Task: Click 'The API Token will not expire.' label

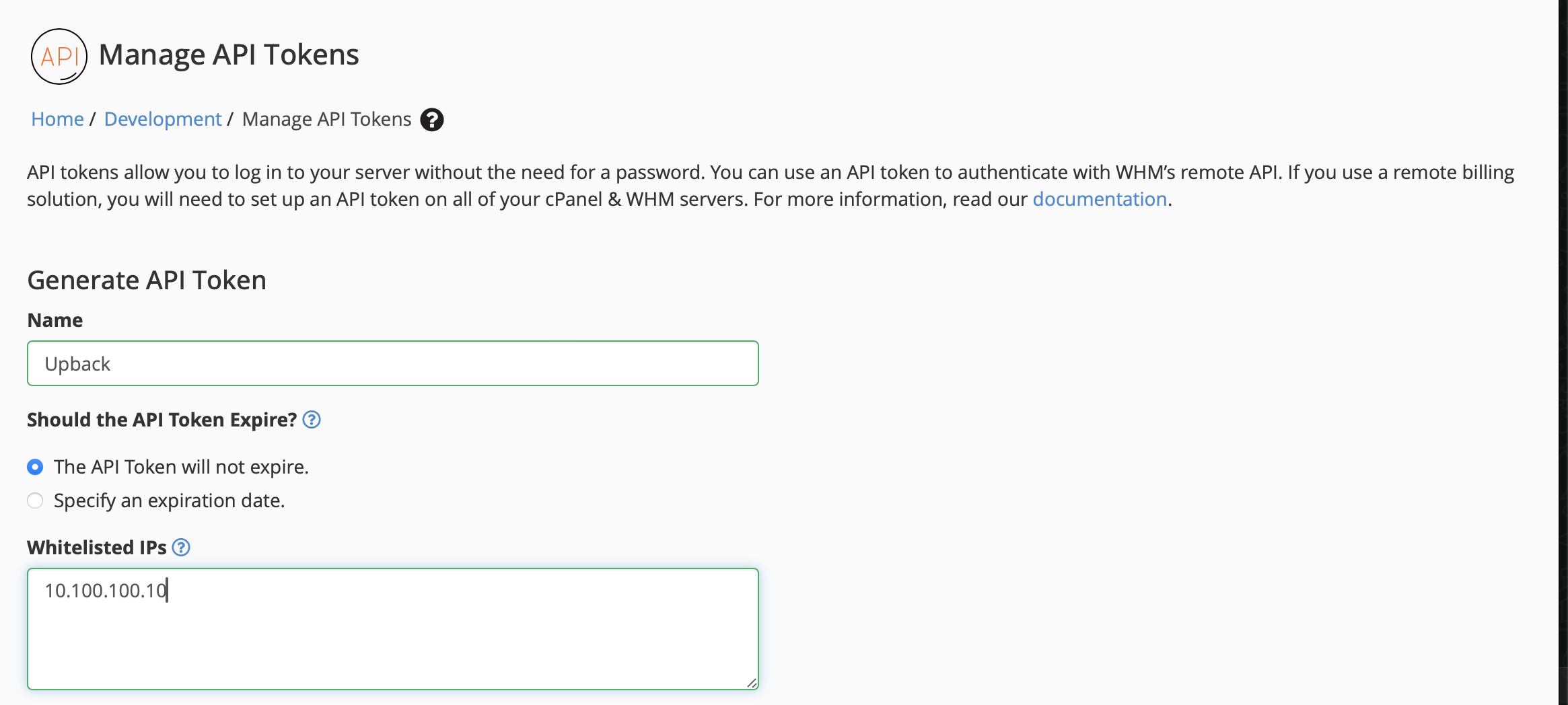Action: click(x=181, y=467)
